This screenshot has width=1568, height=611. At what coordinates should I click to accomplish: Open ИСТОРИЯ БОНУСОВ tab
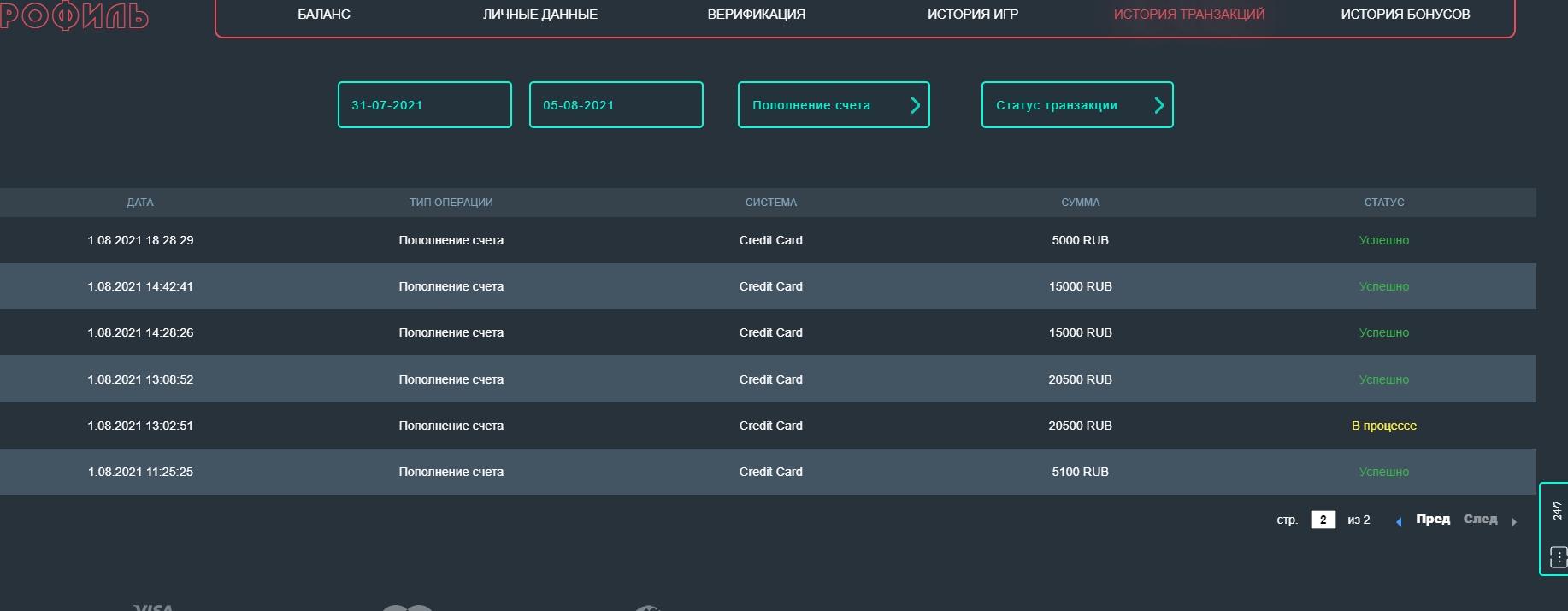point(1406,15)
